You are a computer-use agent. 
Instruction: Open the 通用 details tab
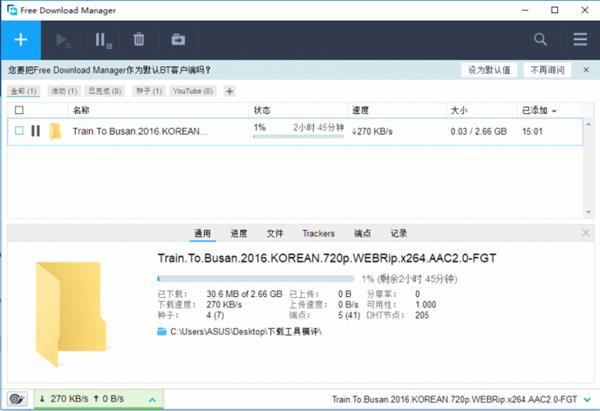tap(202, 233)
